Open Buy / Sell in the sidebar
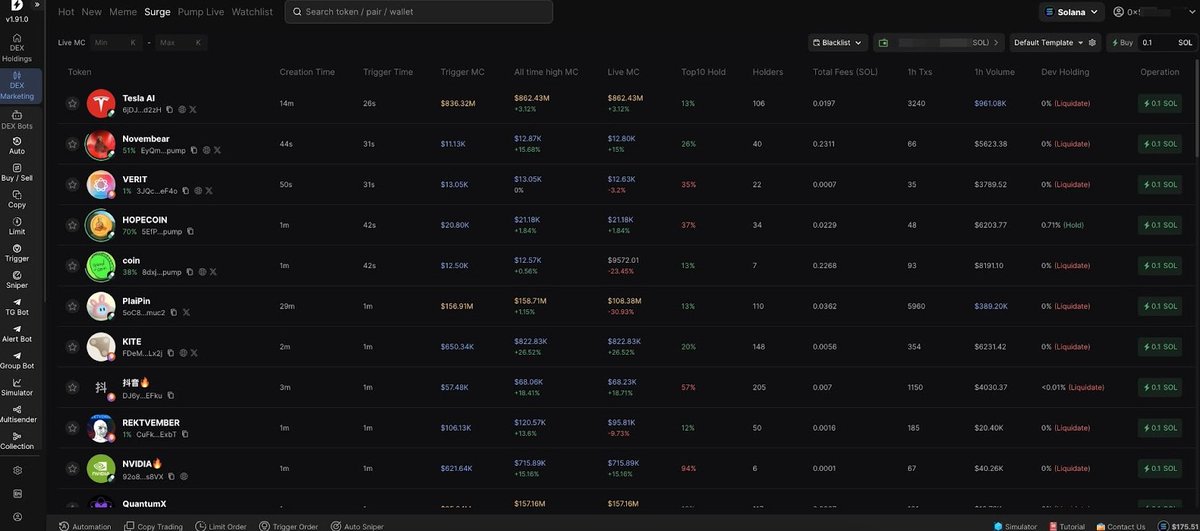Image resolution: width=1200 pixels, height=531 pixels. coord(17,172)
